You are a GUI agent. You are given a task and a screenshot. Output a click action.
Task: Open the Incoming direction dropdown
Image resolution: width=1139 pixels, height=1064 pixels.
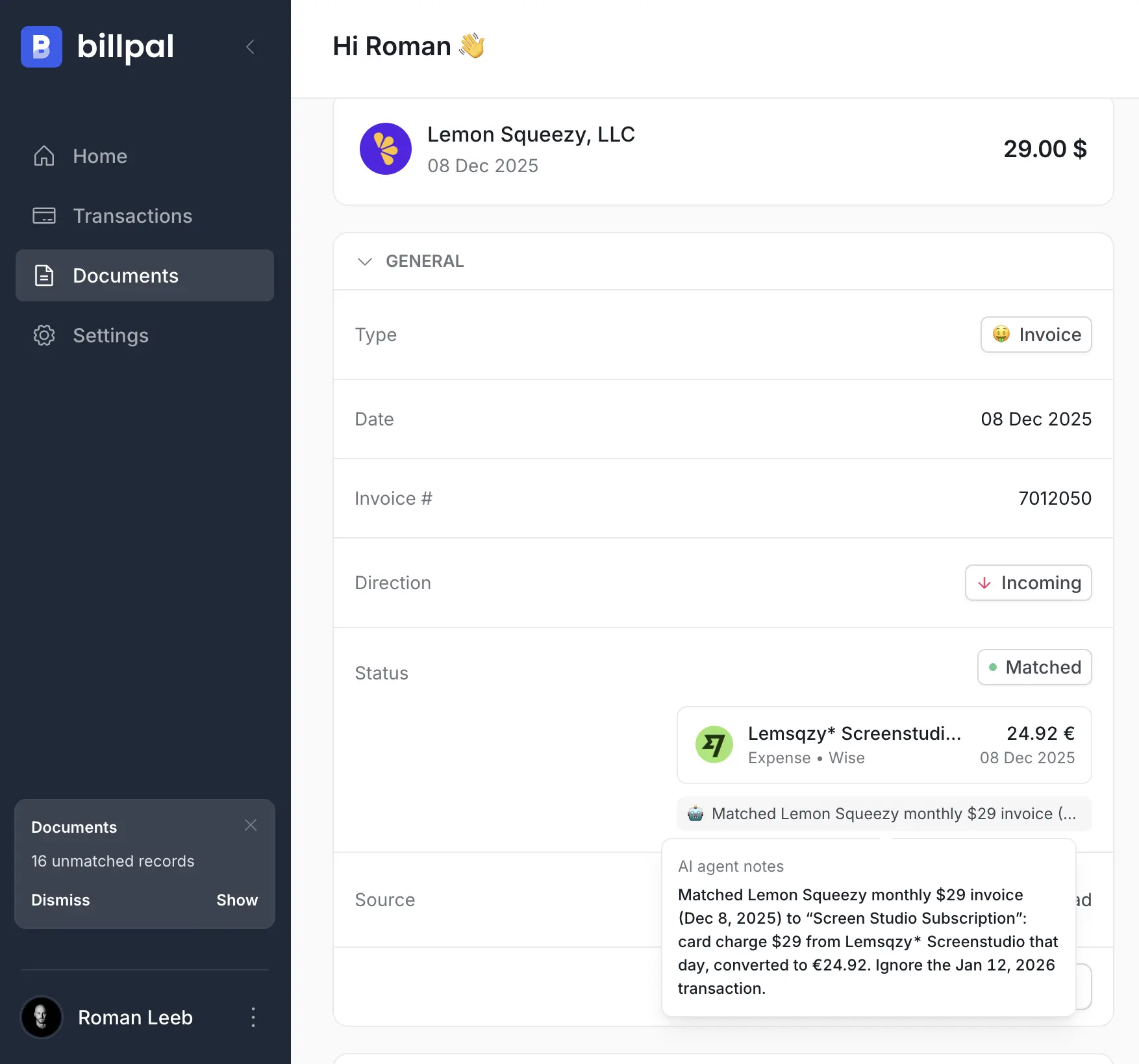(1029, 583)
